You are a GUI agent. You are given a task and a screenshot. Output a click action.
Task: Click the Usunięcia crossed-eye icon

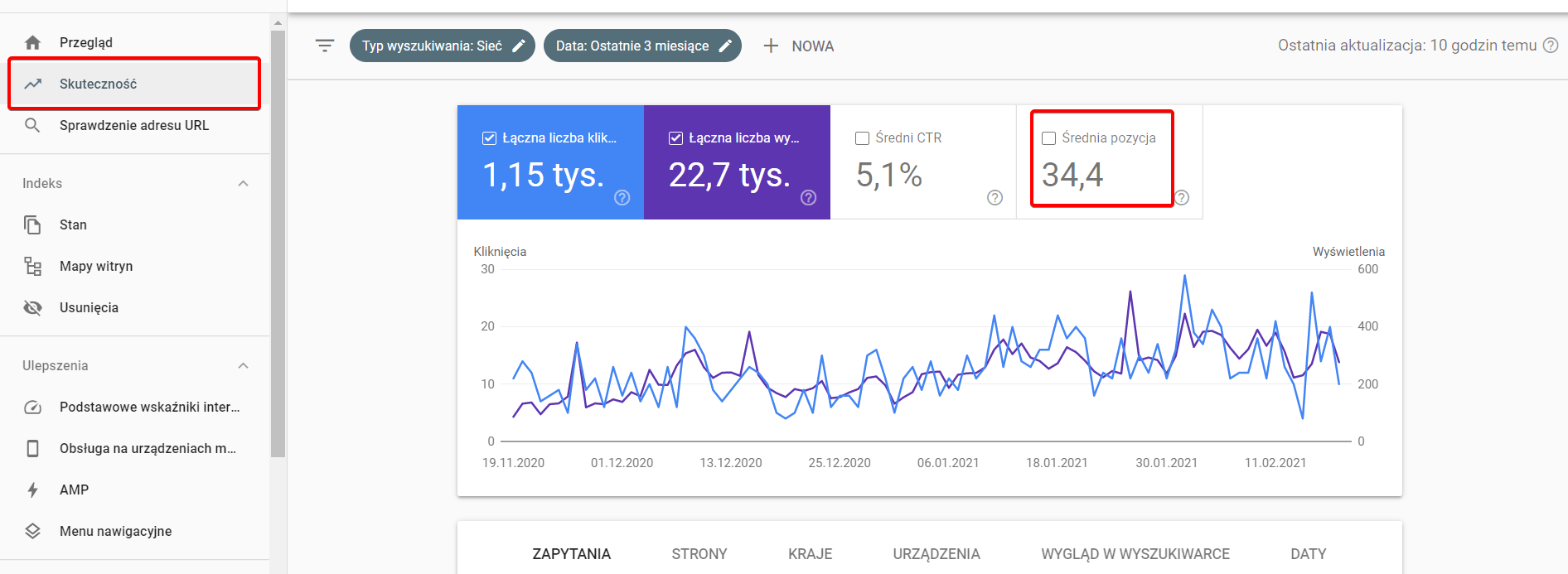point(32,307)
